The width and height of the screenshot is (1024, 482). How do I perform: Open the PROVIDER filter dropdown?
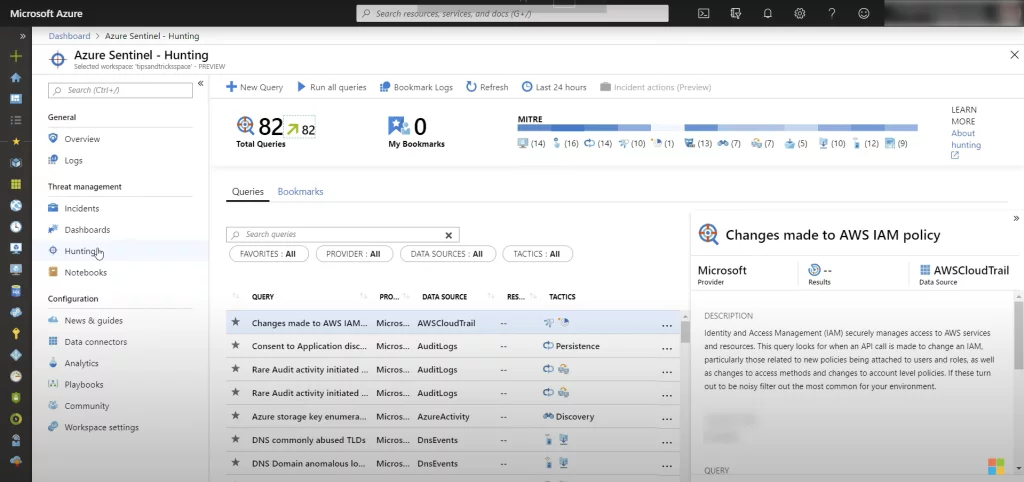coord(354,254)
